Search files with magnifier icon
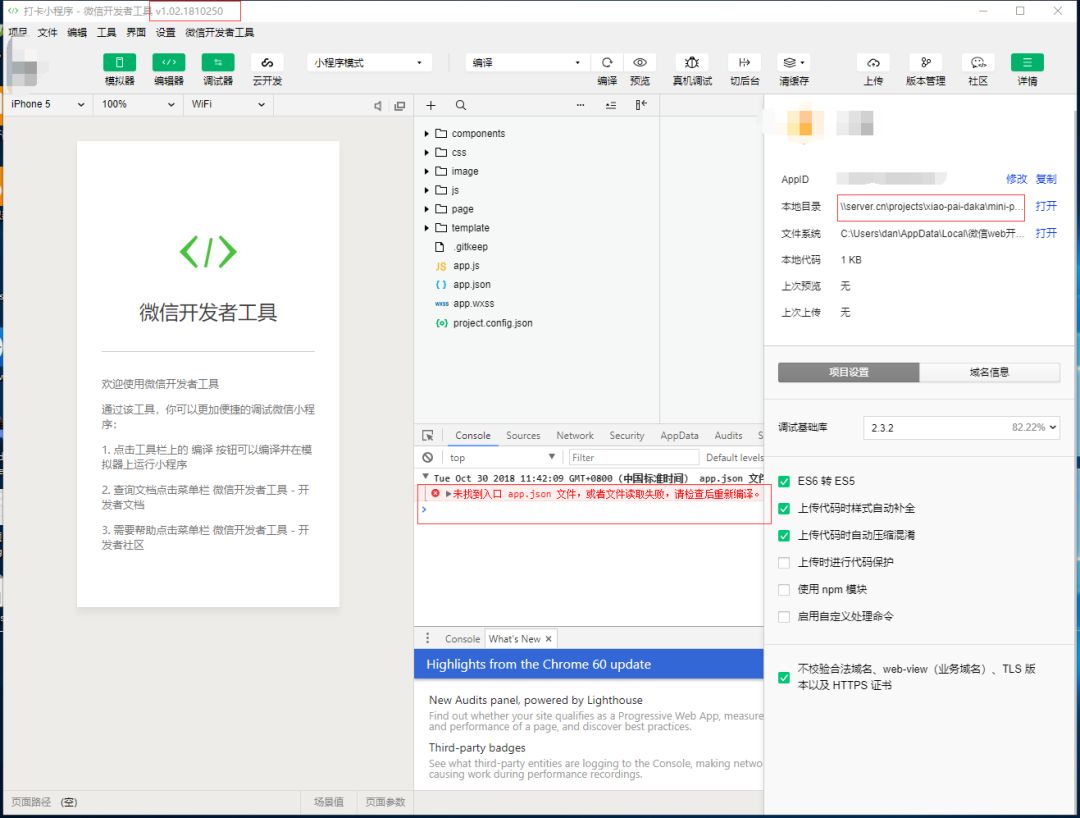Screen dimensions: 1080x818 [x=461, y=105]
